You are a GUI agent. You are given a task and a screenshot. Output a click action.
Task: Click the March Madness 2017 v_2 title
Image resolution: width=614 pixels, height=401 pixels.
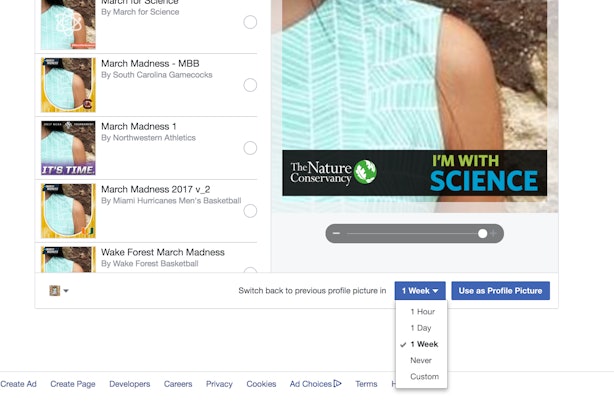[x=155, y=190]
